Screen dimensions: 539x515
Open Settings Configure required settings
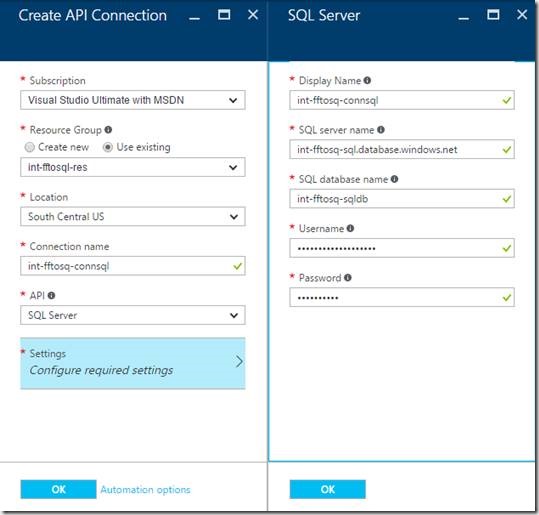133,363
